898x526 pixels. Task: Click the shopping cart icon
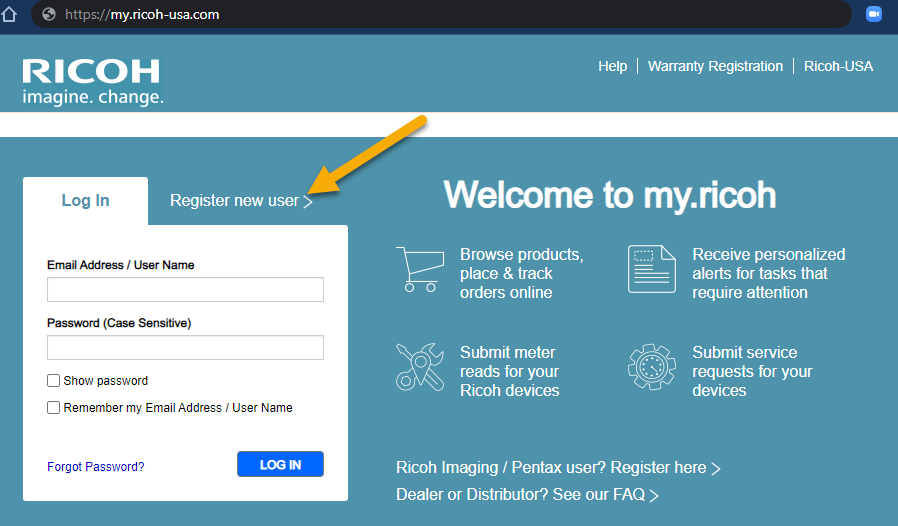[x=420, y=269]
